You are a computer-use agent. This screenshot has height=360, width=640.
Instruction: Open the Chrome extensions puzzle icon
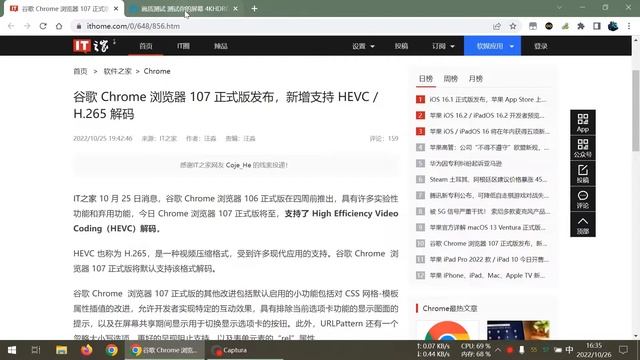[x=581, y=26]
